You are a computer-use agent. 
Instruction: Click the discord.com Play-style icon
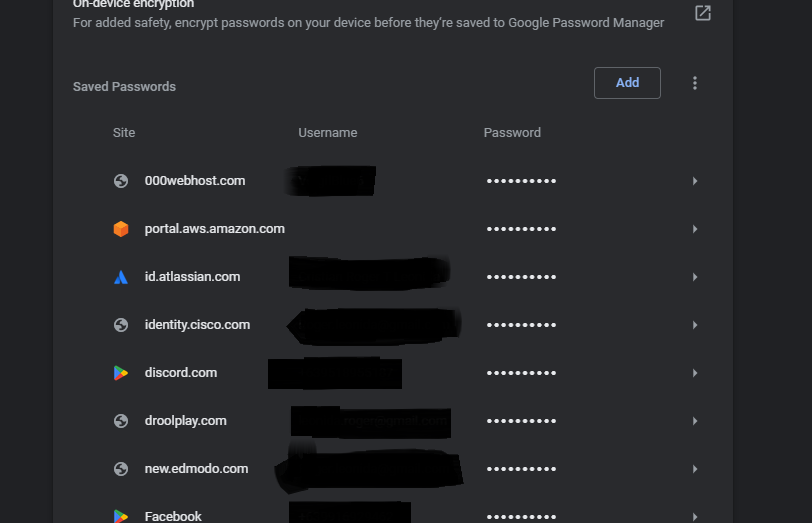point(121,373)
